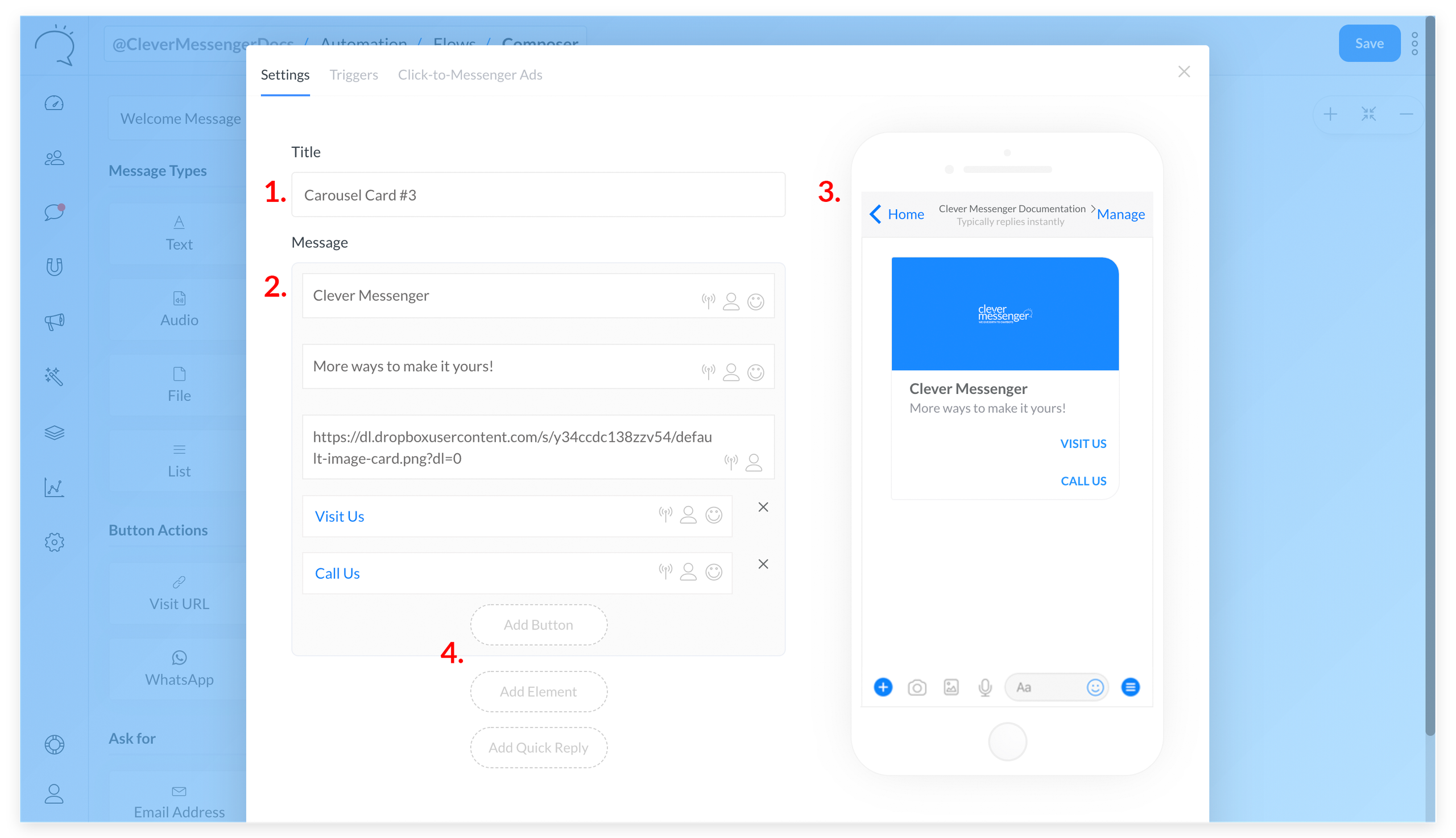Open the settings gear in sidebar

click(x=54, y=542)
